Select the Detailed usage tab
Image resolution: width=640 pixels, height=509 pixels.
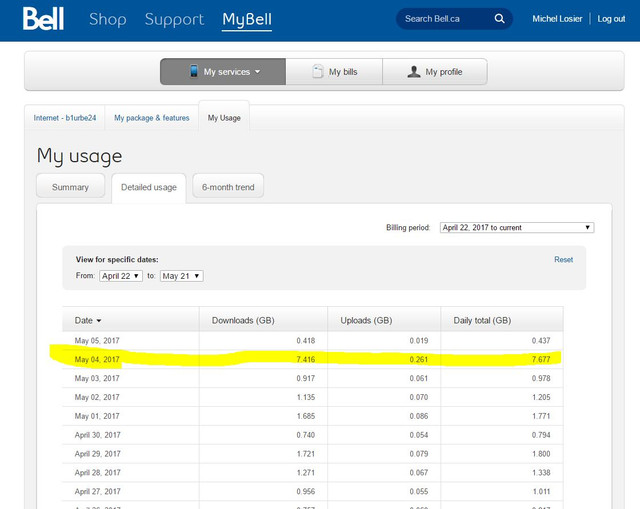[149, 187]
